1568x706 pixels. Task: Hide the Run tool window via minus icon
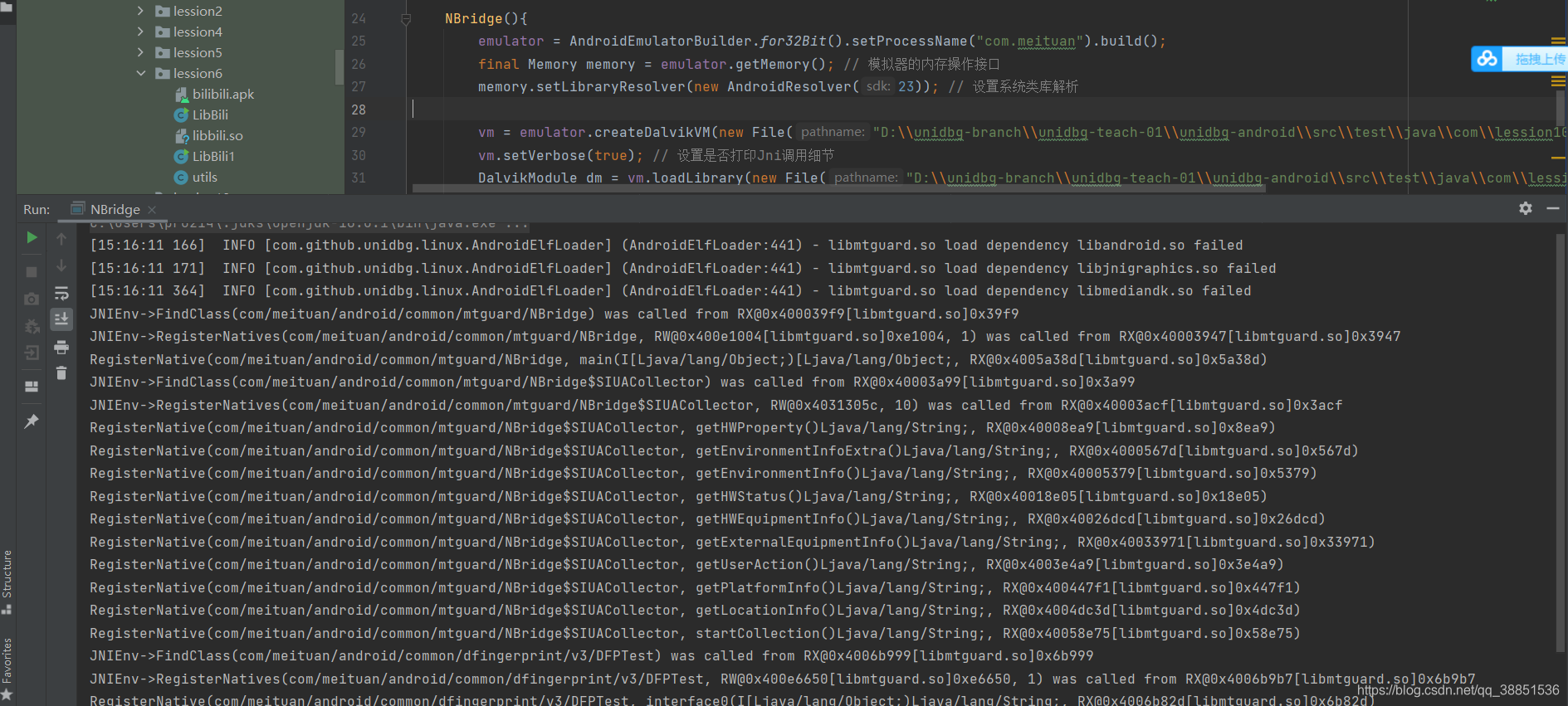tap(1553, 208)
